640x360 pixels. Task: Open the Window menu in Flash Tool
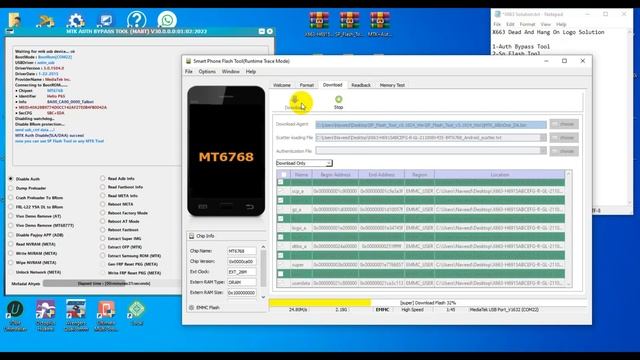pyautogui.click(x=231, y=71)
